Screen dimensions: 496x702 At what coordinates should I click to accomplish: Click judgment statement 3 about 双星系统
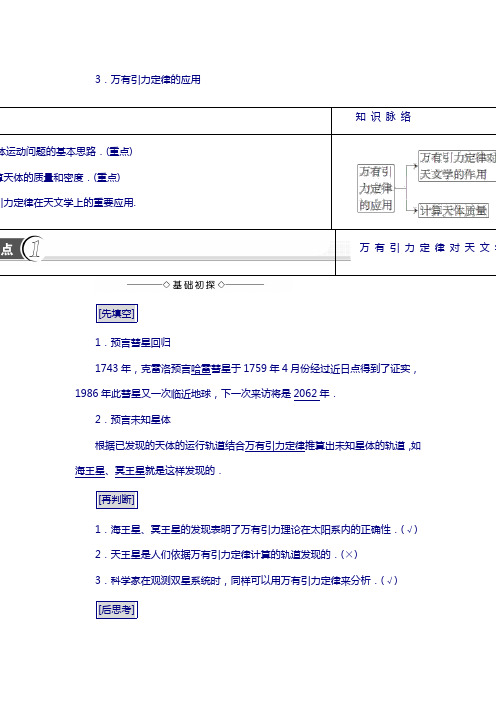point(246,581)
